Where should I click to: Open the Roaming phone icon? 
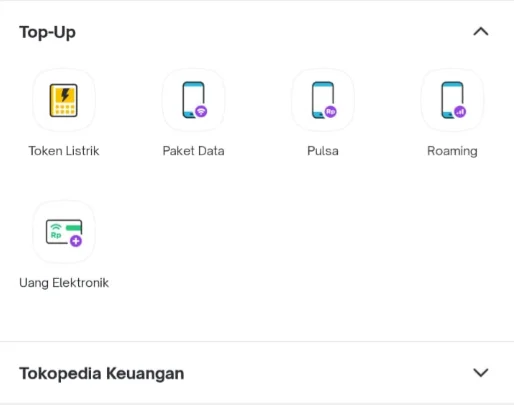(x=453, y=100)
